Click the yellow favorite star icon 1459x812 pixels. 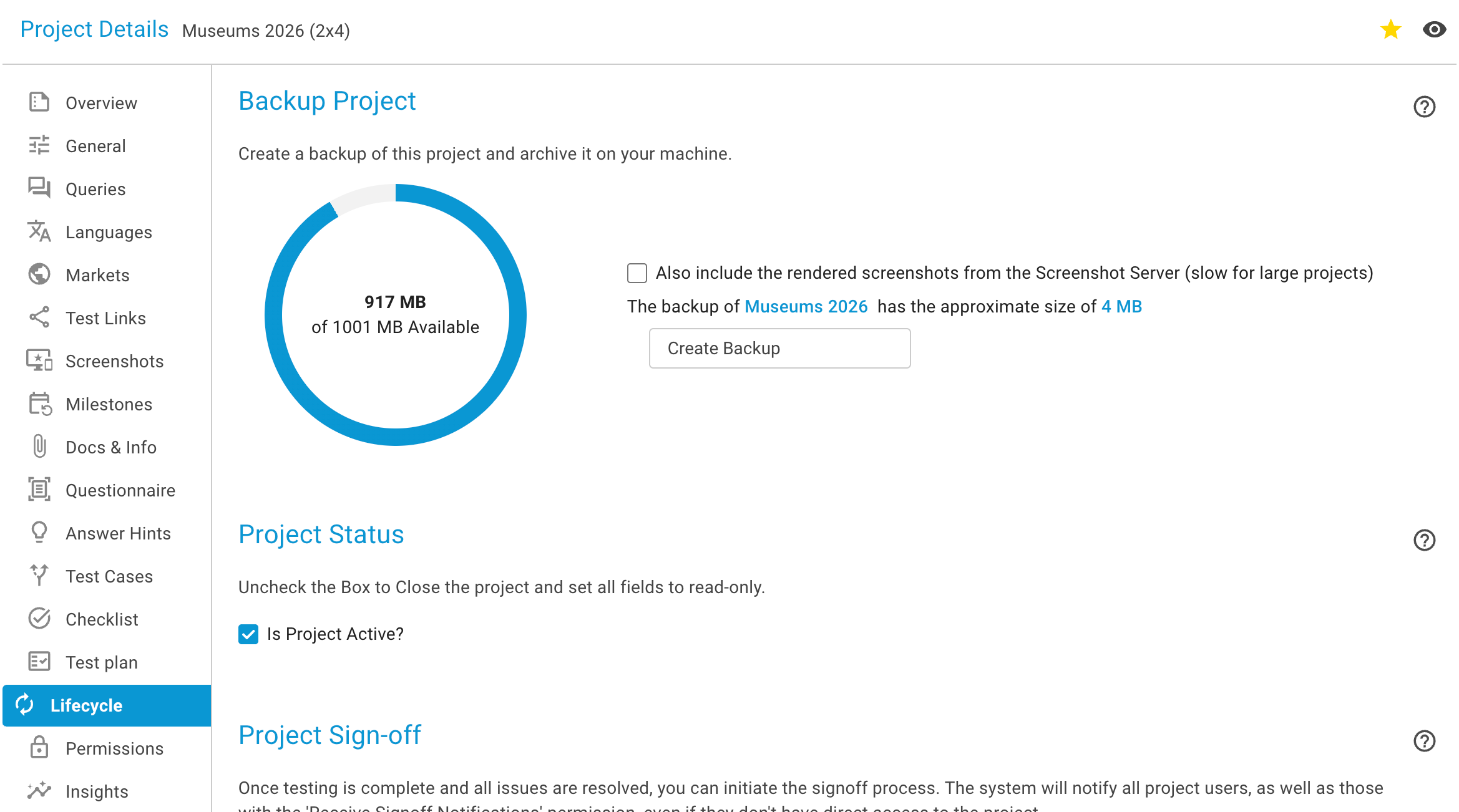tap(1390, 29)
